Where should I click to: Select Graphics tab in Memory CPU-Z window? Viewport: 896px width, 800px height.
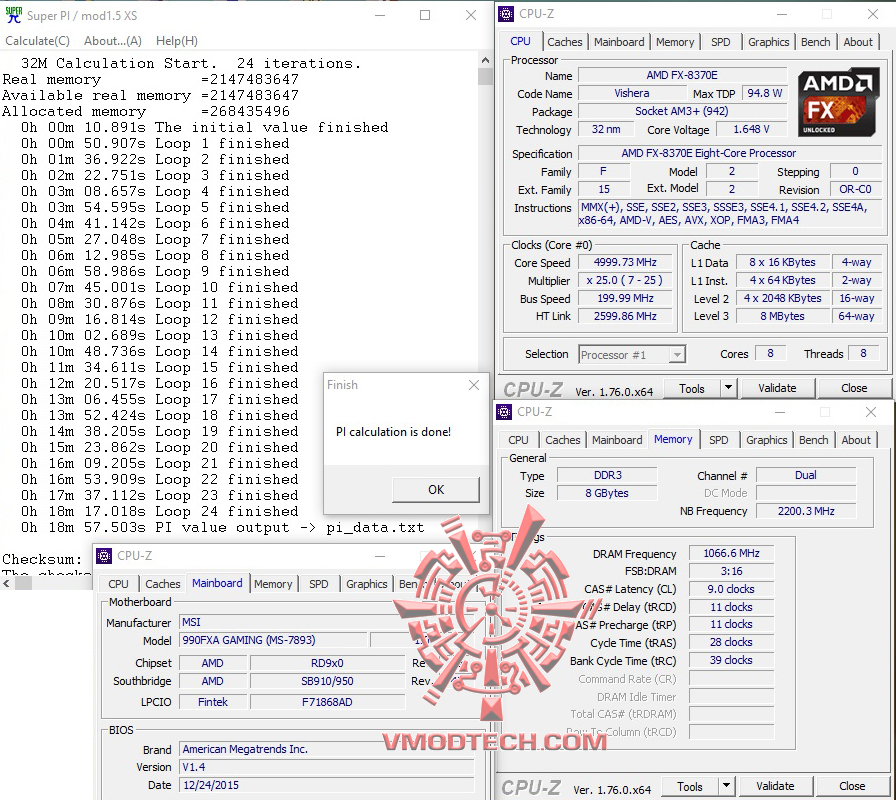tap(767, 440)
